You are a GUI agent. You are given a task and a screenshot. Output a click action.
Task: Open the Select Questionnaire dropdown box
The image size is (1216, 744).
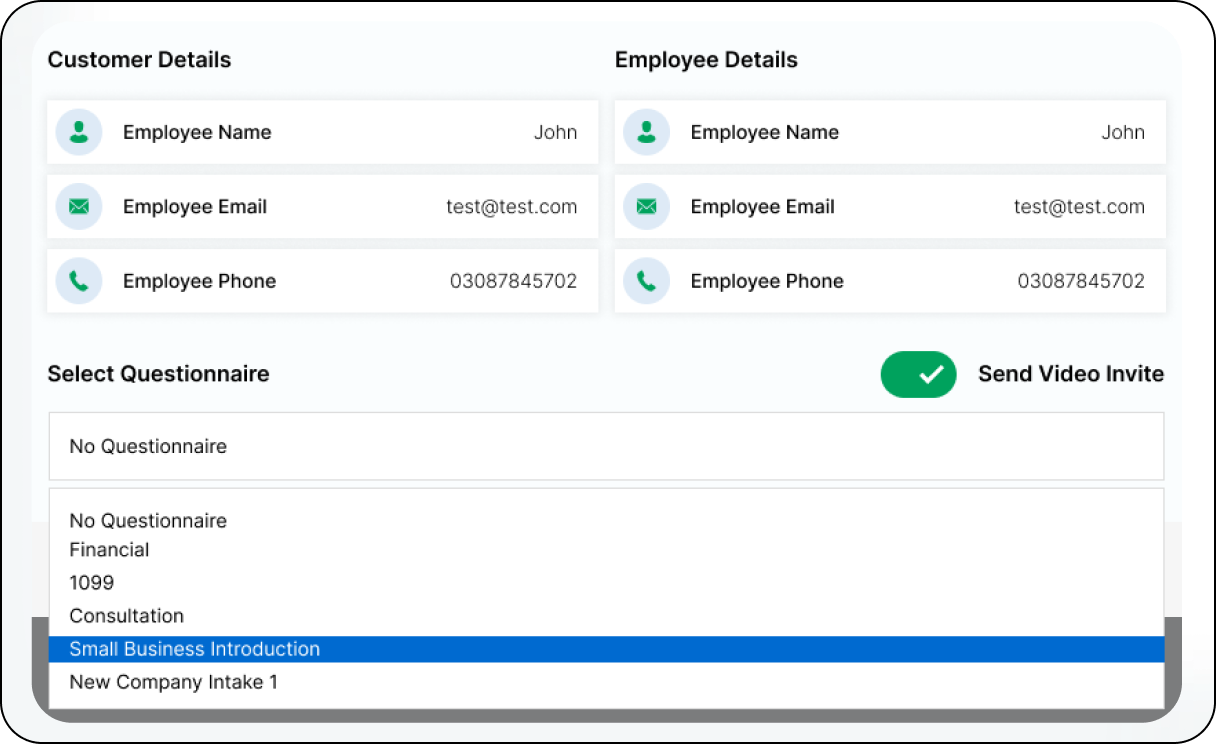click(606, 446)
